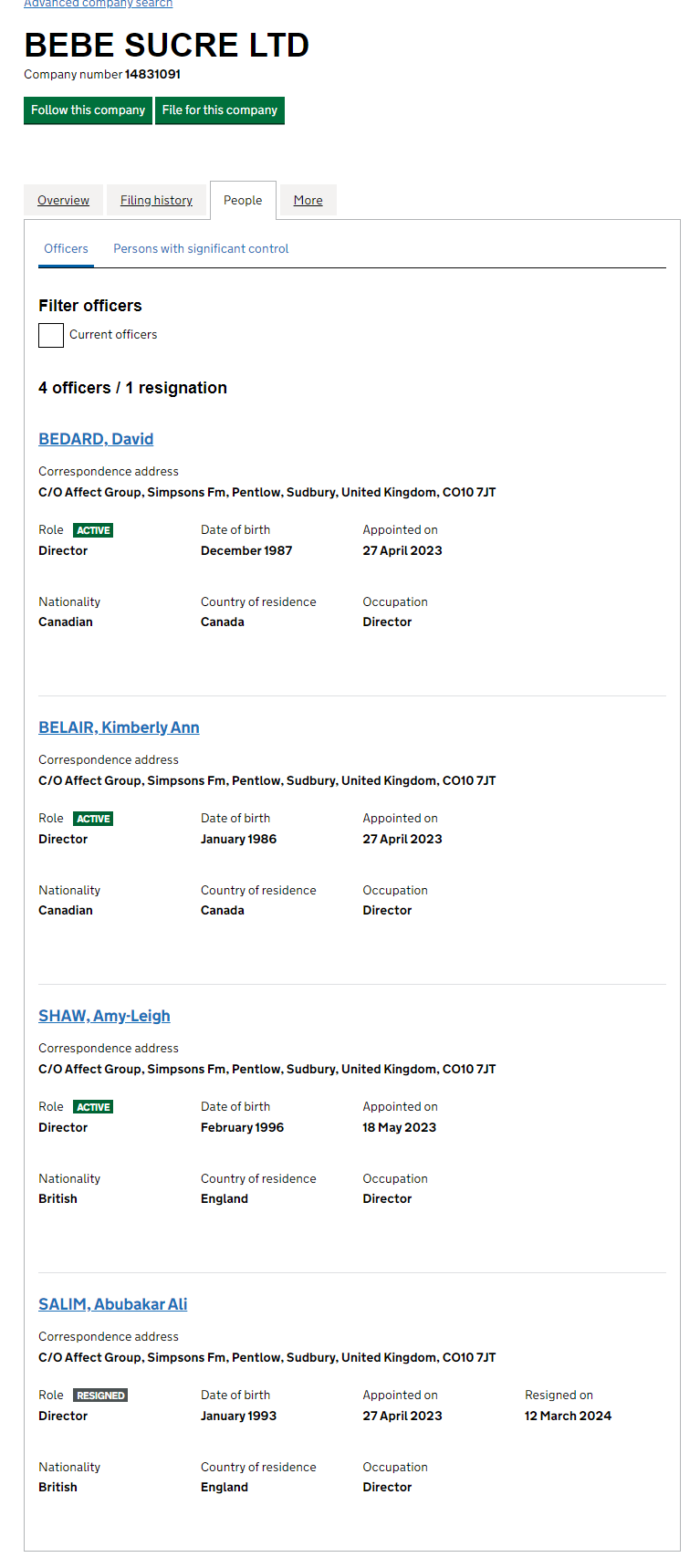The height and width of the screenshot is (1568, 700).
Task: Open the More tab
Action: click(x=308, y=201)
